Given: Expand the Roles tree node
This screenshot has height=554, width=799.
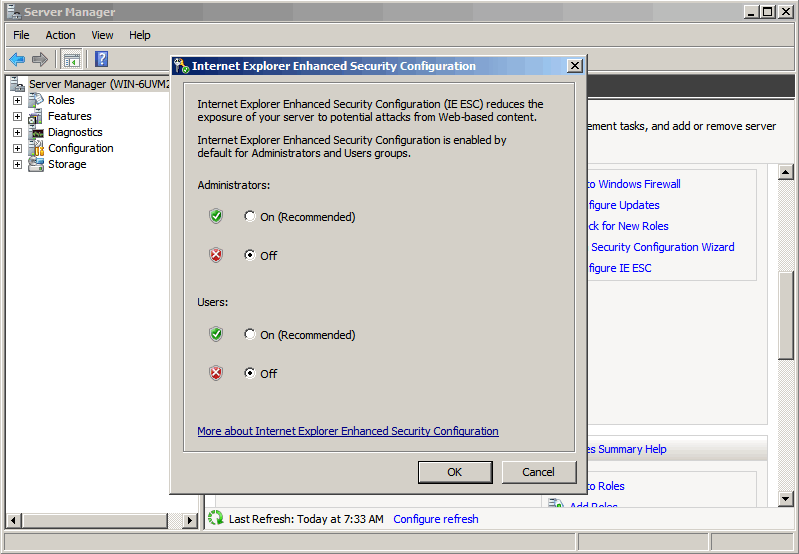Looking at the screenshot, I should [17, 100].
